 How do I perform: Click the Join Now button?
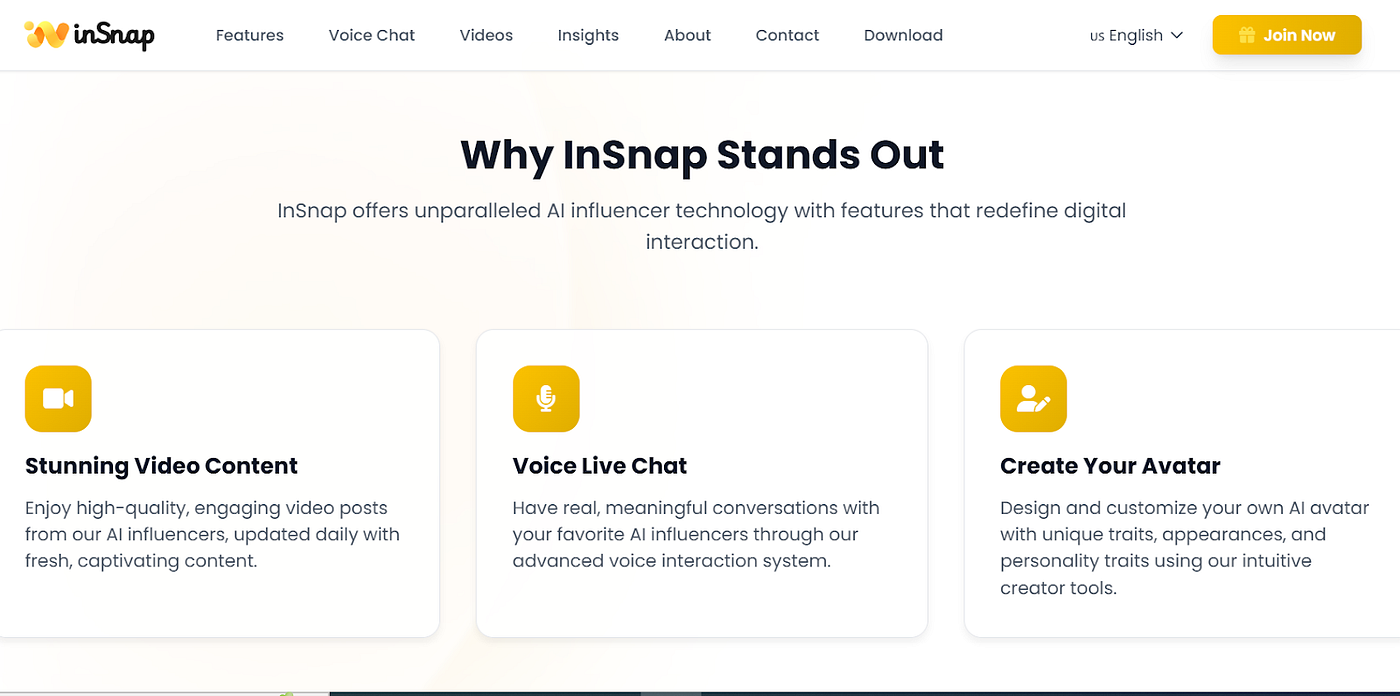tap(1287, 35)
